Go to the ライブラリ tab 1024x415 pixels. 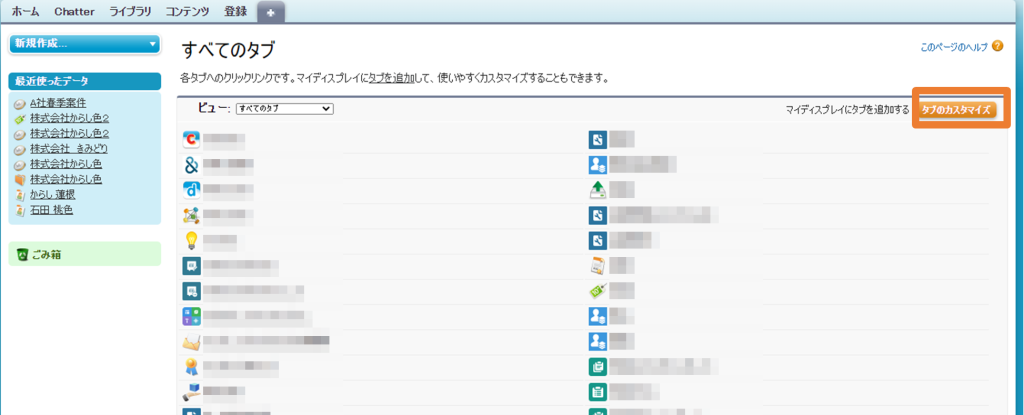(130, 11)
